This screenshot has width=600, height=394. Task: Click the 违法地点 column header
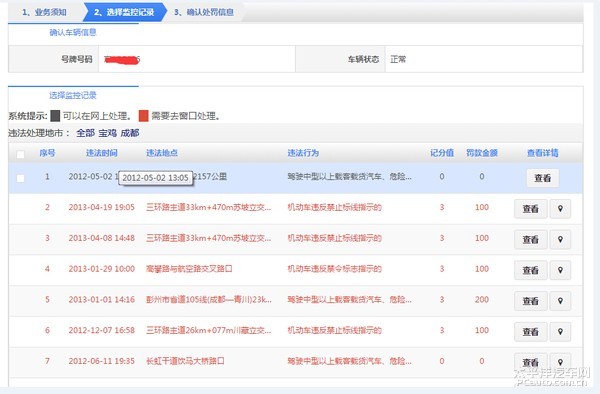(162, 153)
